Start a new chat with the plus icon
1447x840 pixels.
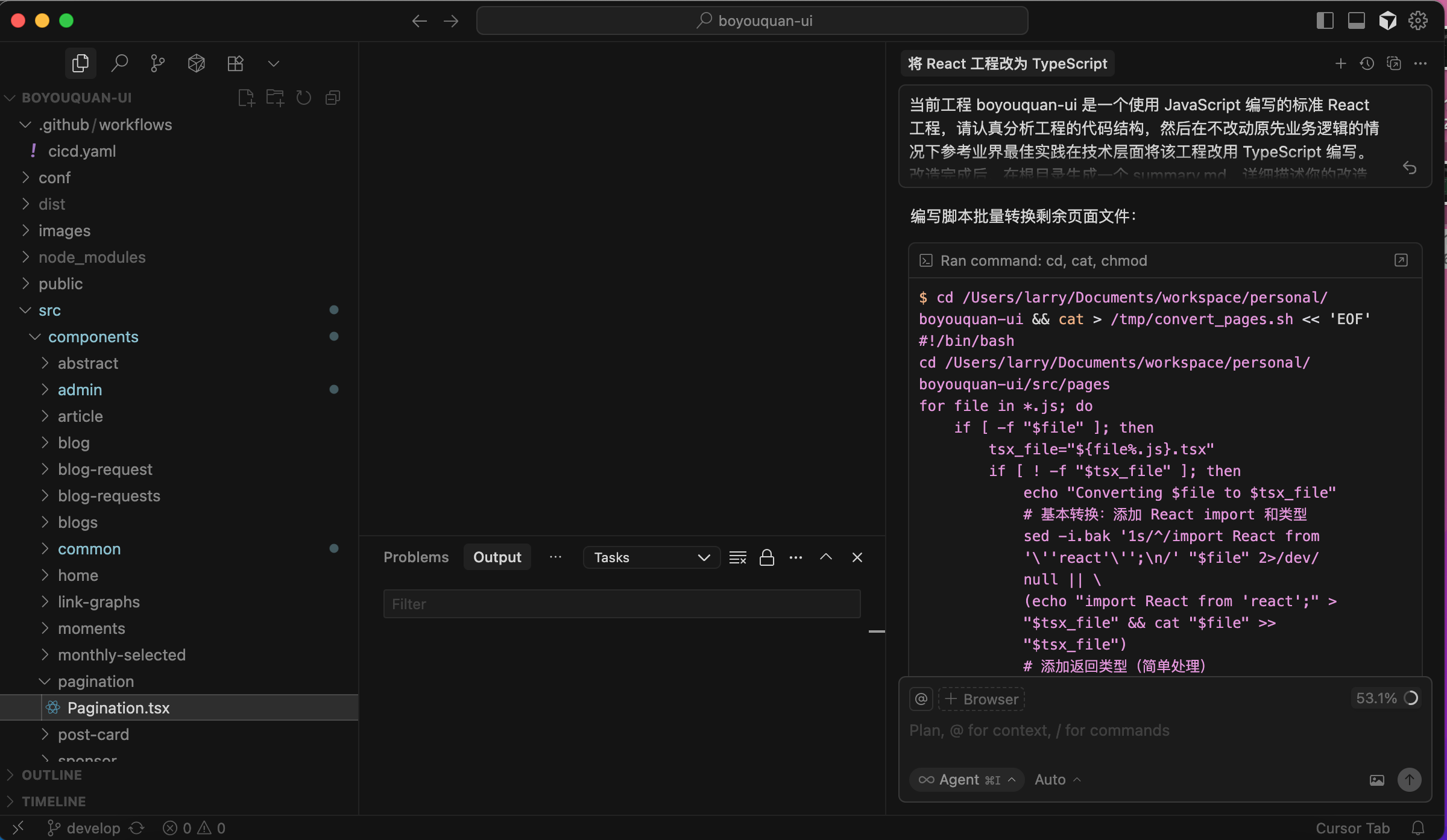coord(1340,63)
